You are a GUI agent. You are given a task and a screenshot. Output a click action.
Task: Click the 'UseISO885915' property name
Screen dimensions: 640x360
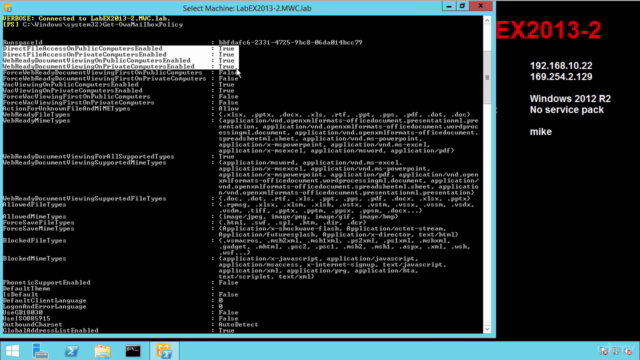27,318
